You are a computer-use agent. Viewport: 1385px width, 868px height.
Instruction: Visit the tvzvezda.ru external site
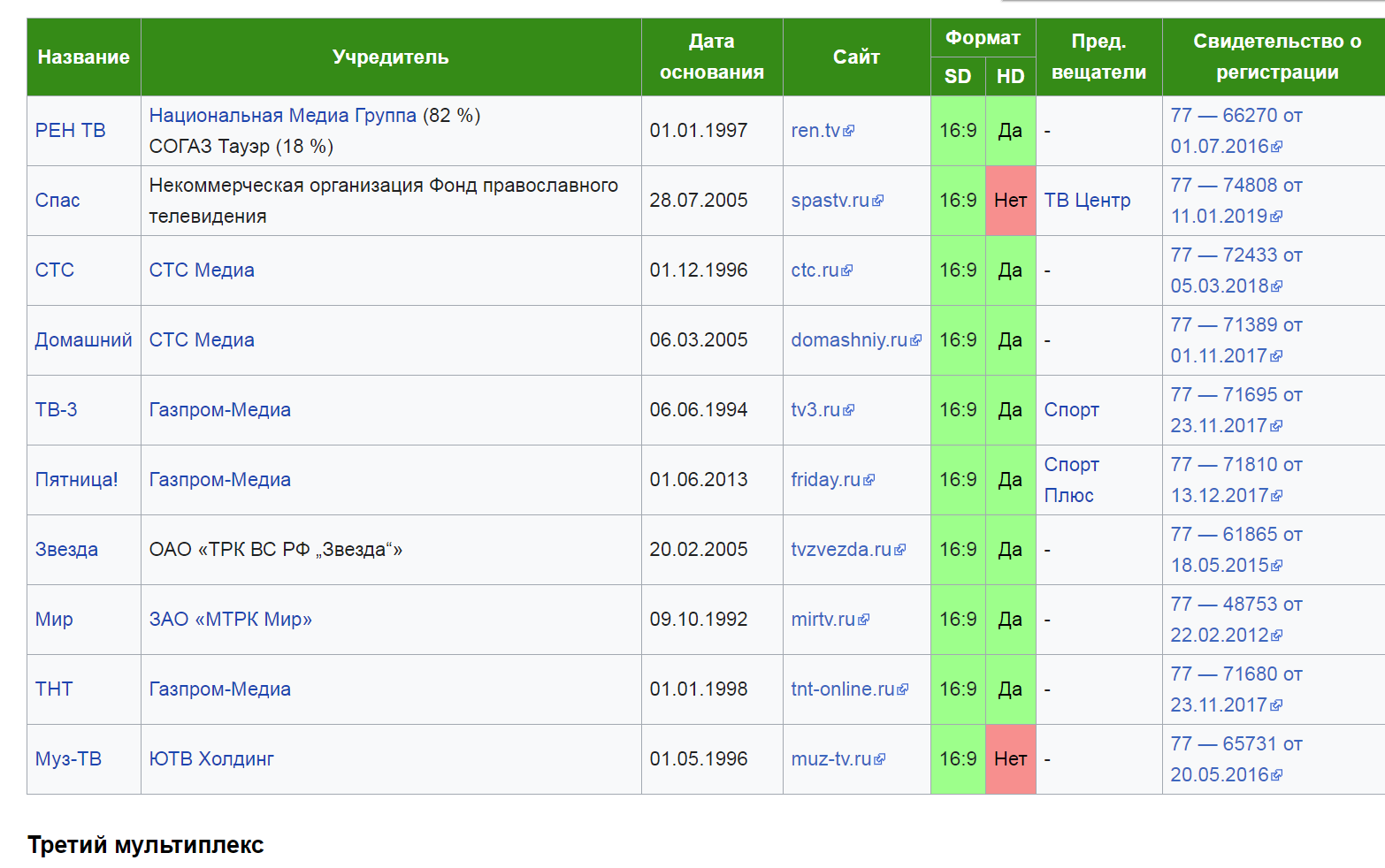pos(847,550)
